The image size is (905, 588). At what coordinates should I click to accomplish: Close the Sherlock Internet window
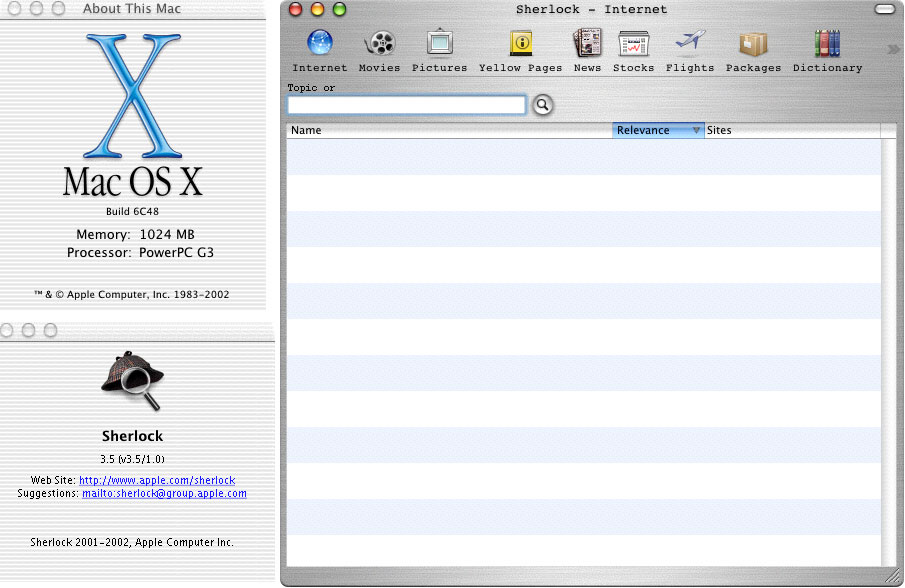[296, 9]
